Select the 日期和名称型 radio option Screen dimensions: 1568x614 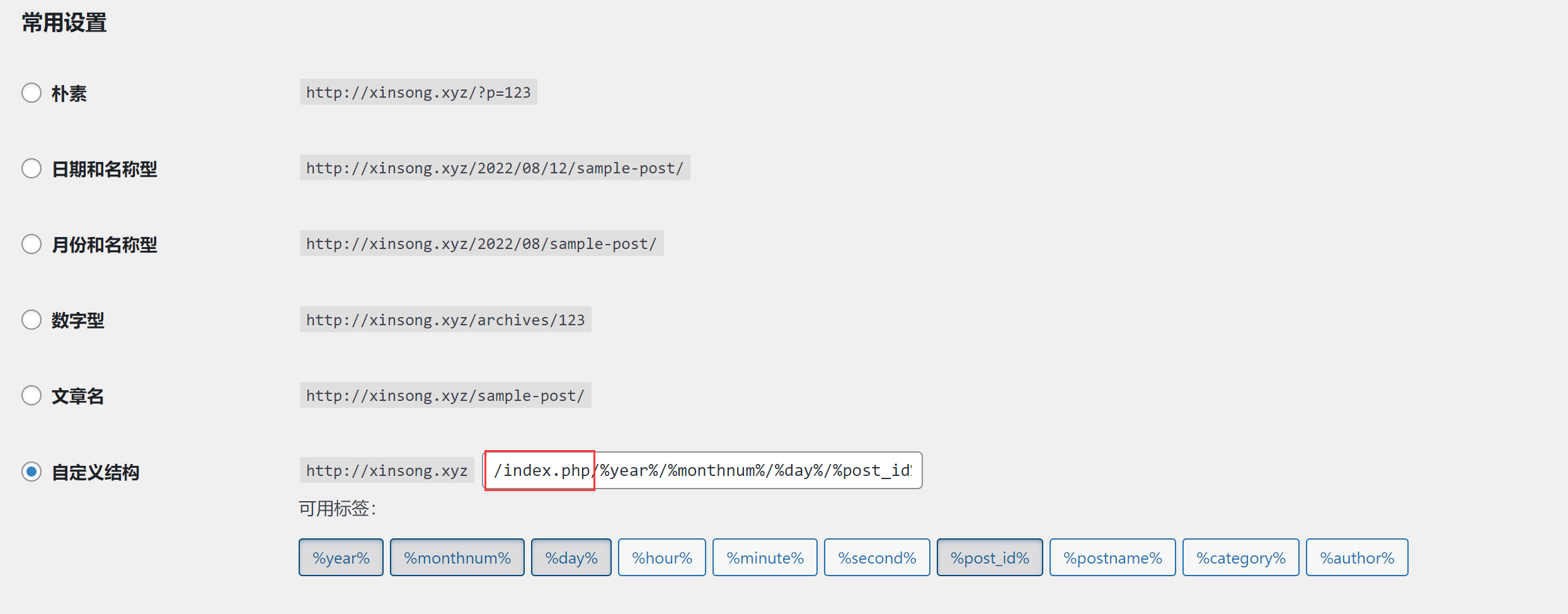point(31,168)
